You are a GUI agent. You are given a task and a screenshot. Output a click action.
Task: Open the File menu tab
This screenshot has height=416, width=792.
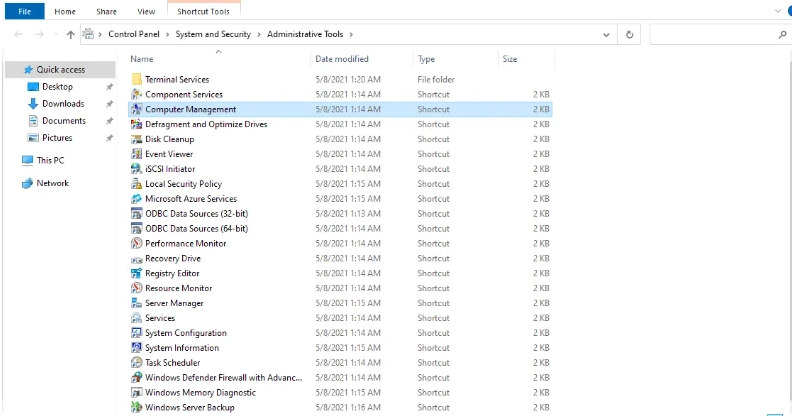pos(23,11)
